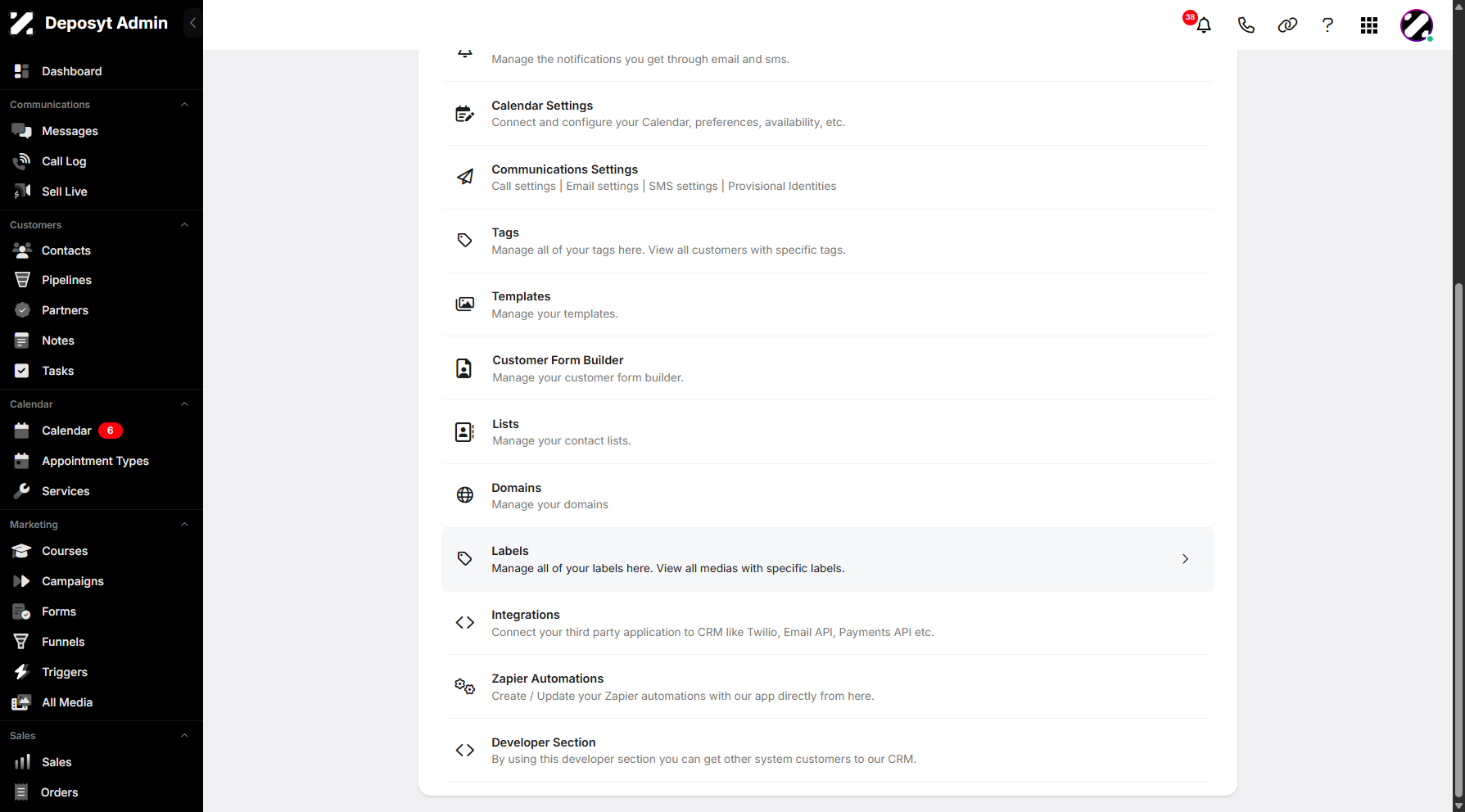This screenshot has width=1465, height=812.
Task: Collapse the Marketing sidebar section
Action: [x=184, y=525]
